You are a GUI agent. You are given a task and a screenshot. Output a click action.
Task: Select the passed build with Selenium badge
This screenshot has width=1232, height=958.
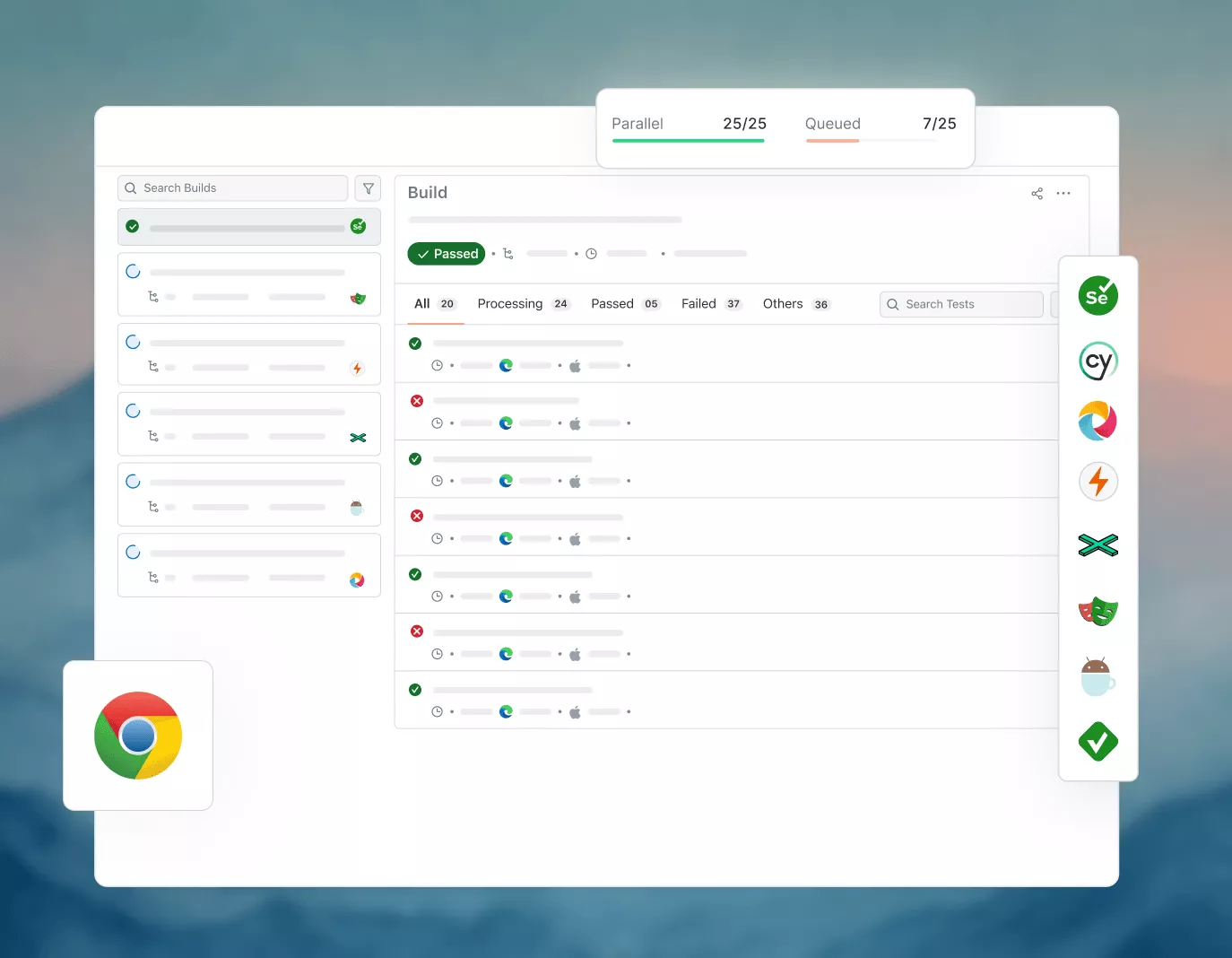(249, 227)
